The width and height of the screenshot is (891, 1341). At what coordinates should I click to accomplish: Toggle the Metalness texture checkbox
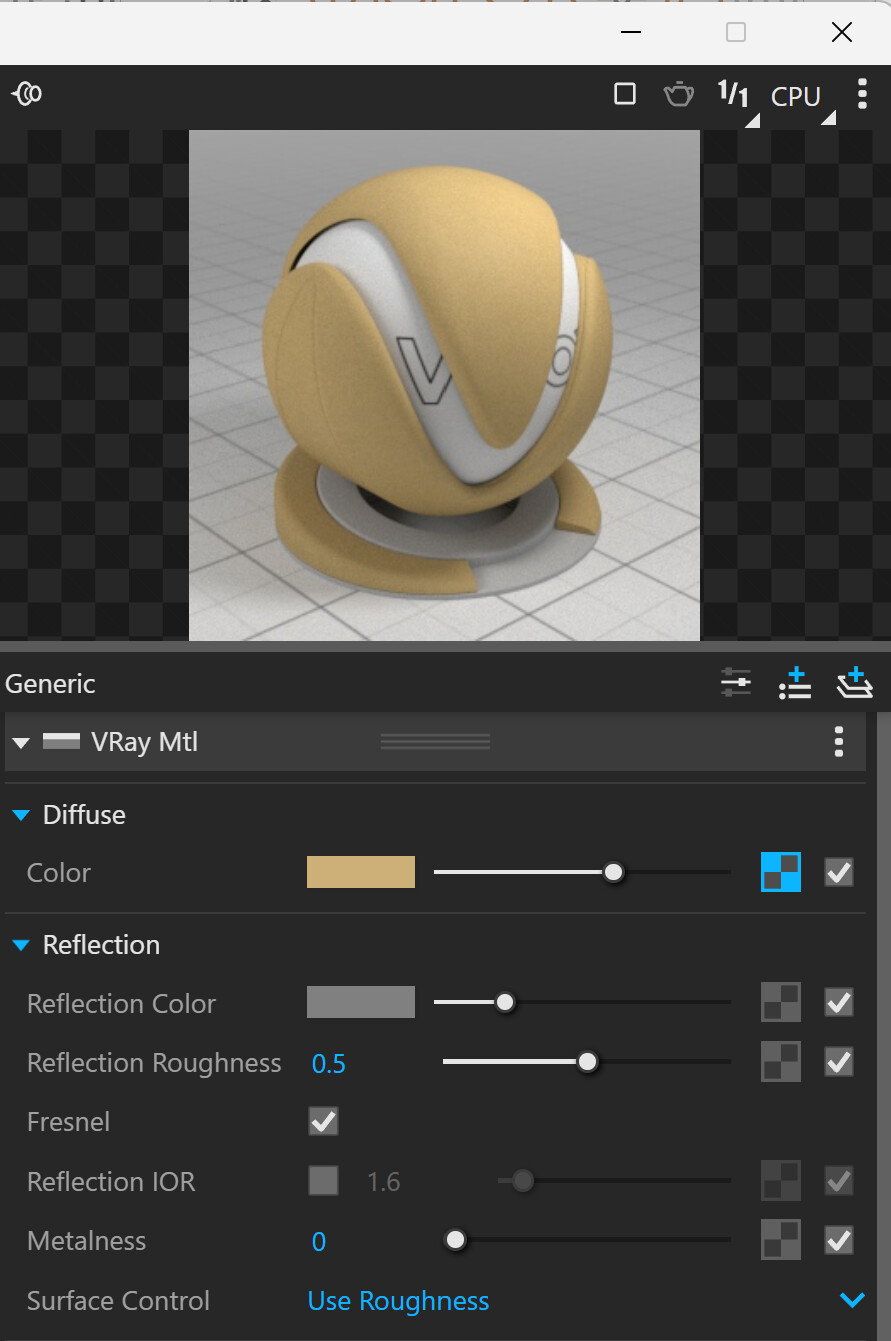[839, 1240]
